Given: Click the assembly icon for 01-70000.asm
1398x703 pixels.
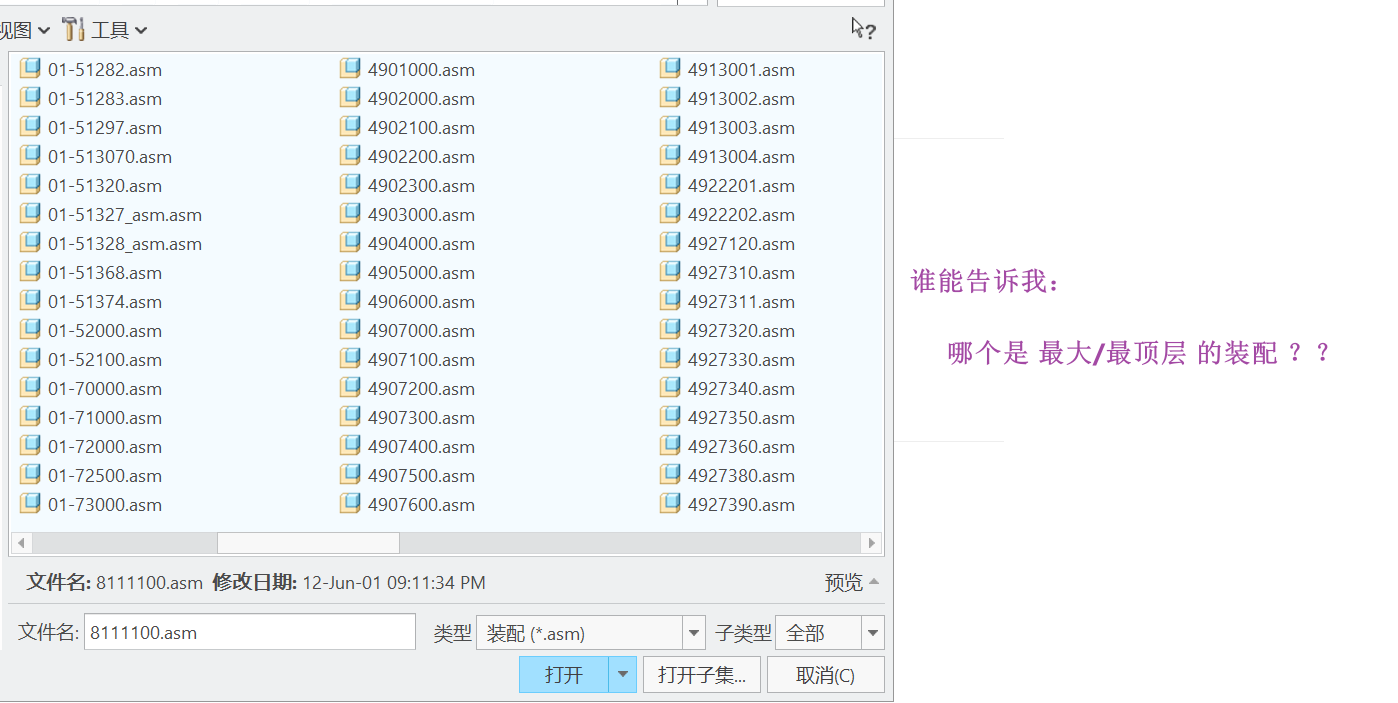Looking at the screenshot, I should [31, 388].
